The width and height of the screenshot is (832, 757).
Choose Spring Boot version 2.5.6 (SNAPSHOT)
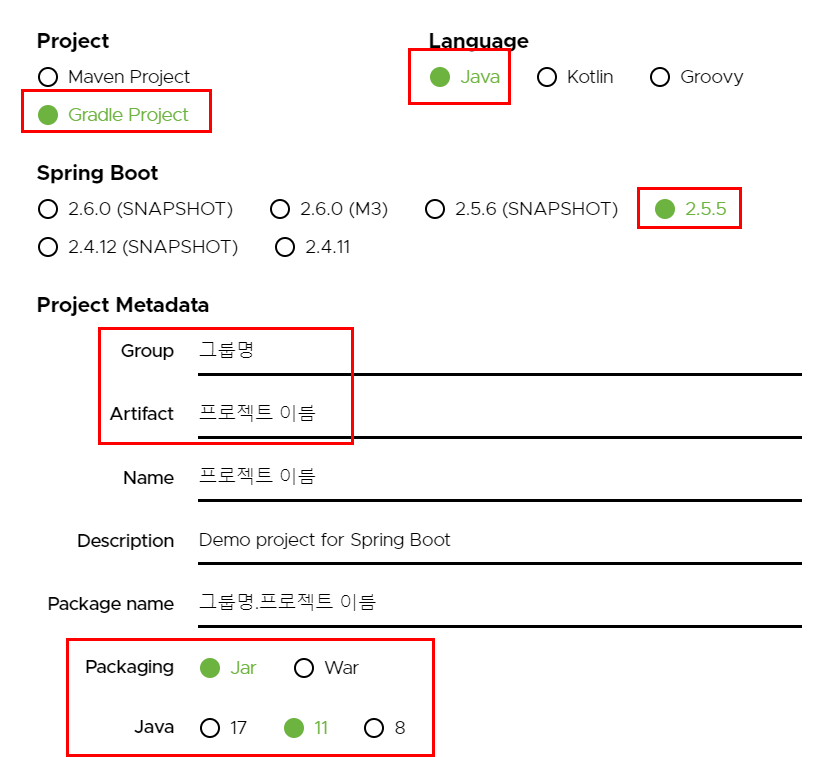[x=435, y=209]
